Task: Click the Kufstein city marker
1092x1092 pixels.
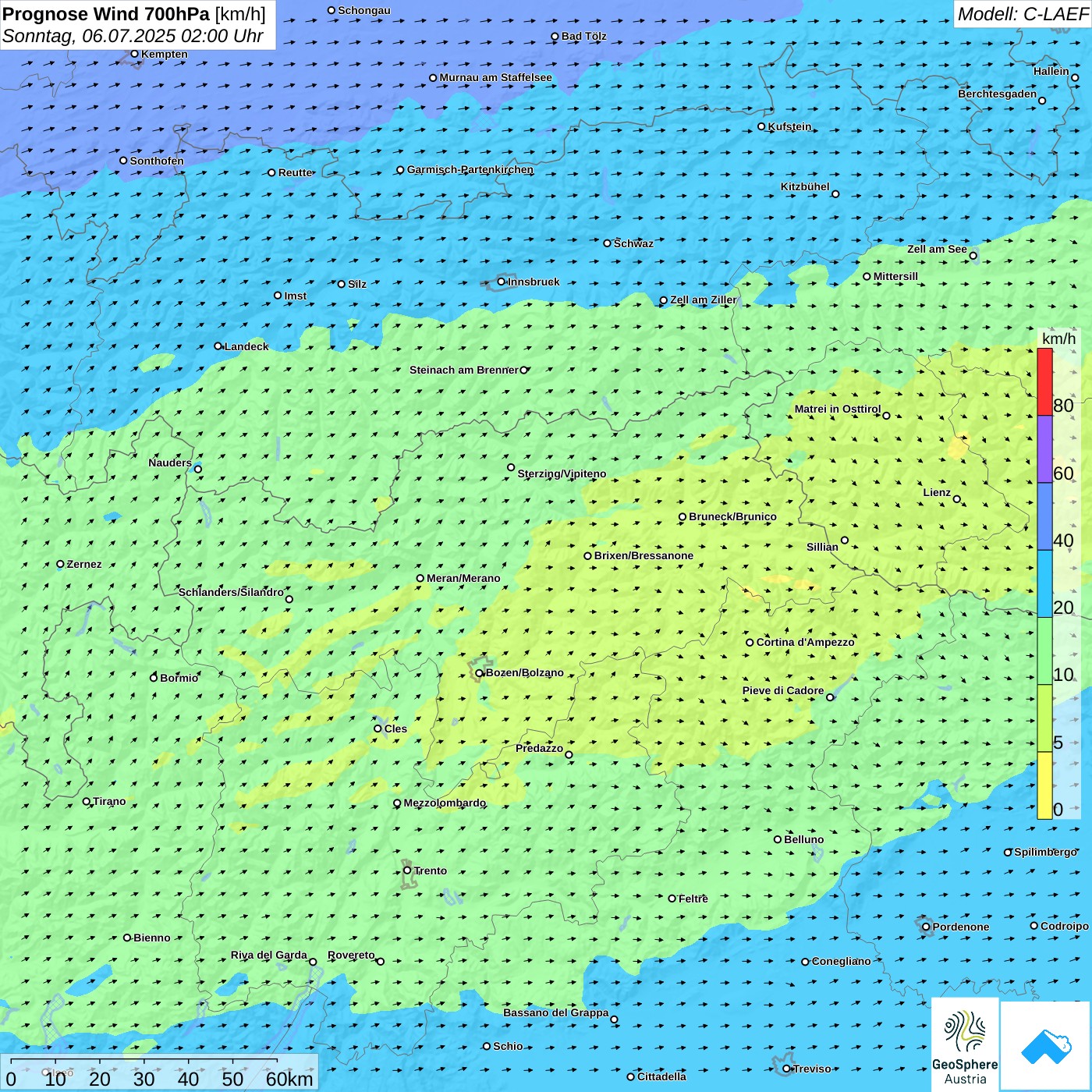Action: 761,126
